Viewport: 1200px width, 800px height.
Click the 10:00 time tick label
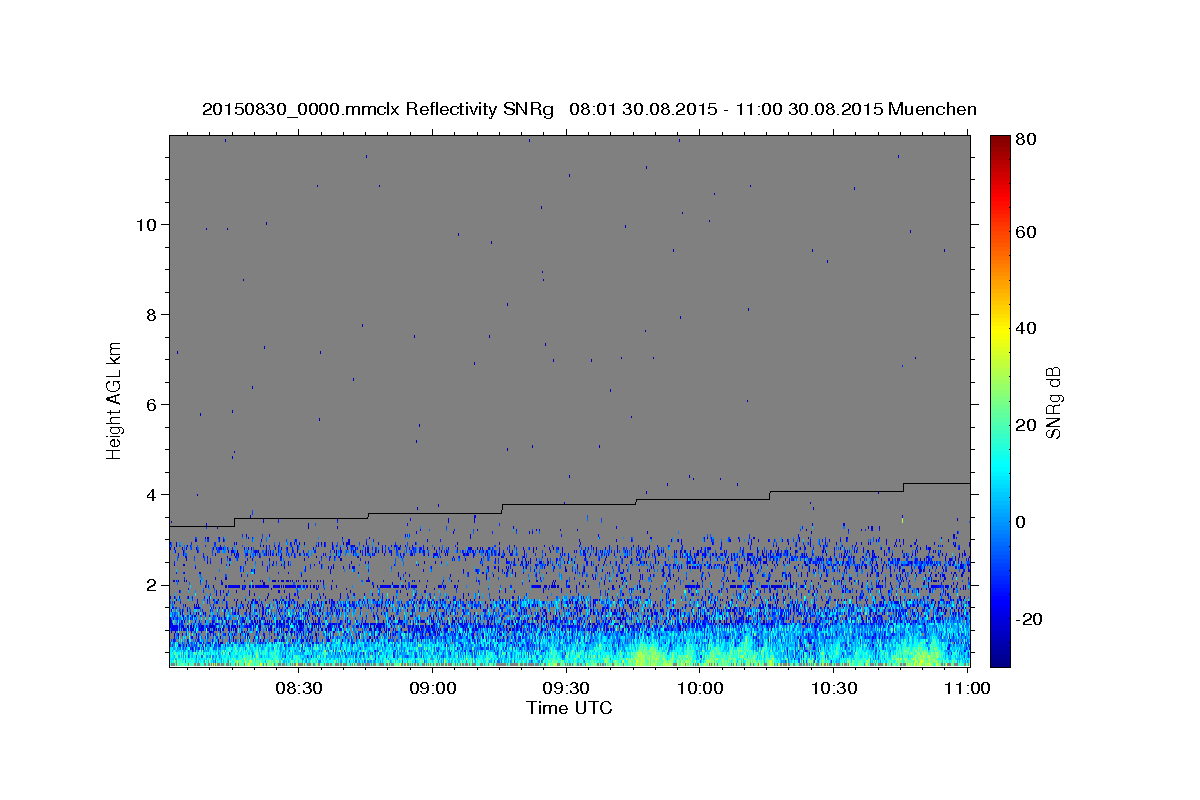pyautogui.click(x=700, y=688)
